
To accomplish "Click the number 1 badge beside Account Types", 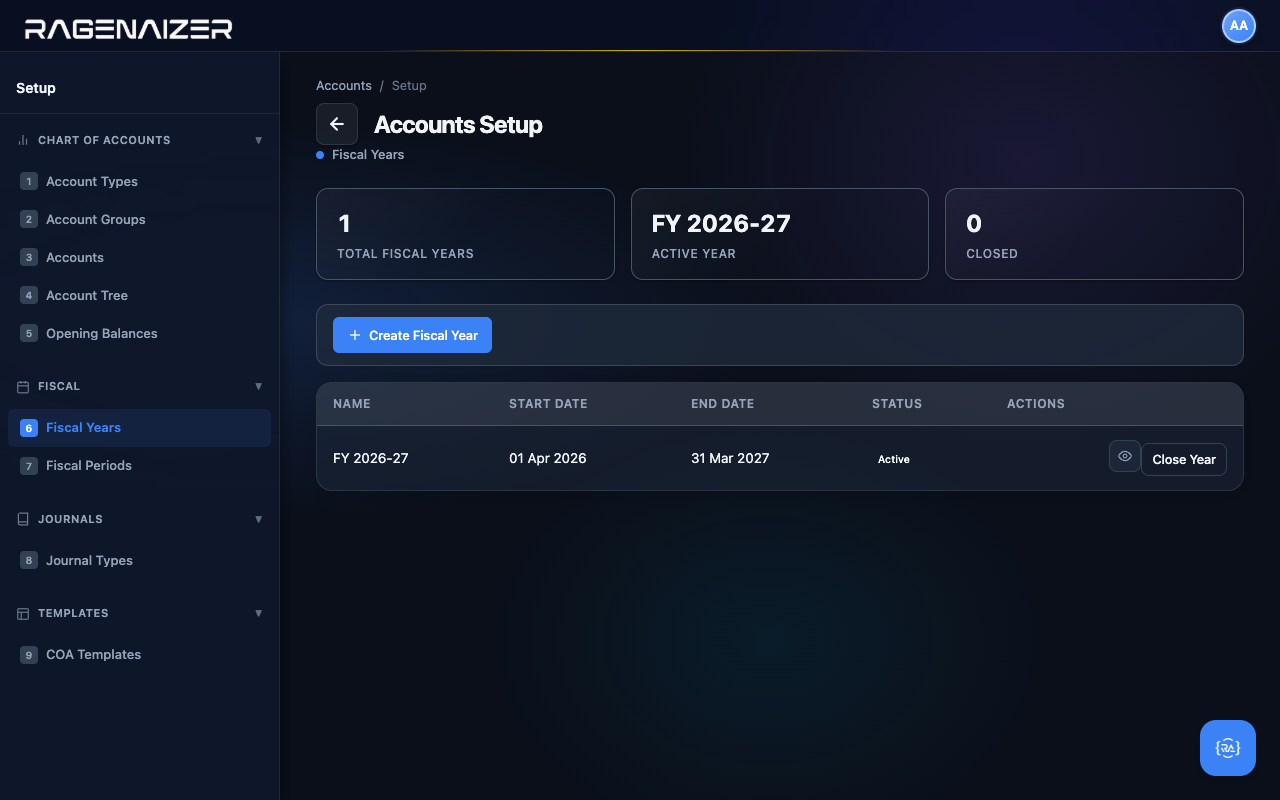I will (x=29, y=181).
